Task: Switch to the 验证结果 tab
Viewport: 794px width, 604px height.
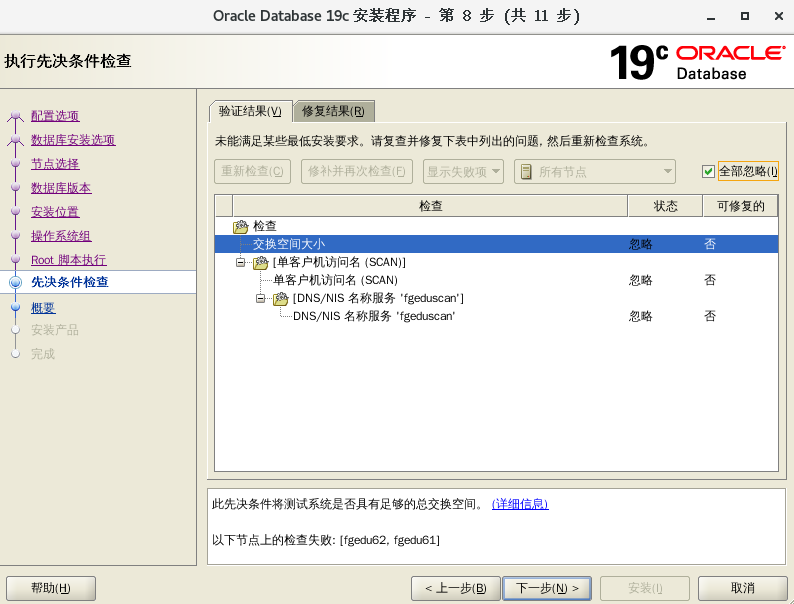Action: point(250,111)
